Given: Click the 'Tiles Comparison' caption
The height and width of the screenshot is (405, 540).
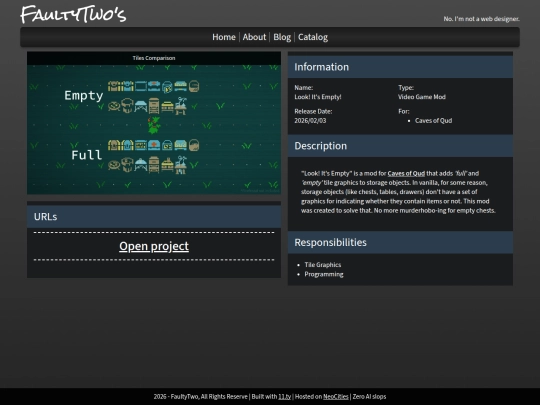Looking at the screenshot, I should pos(154,58).
